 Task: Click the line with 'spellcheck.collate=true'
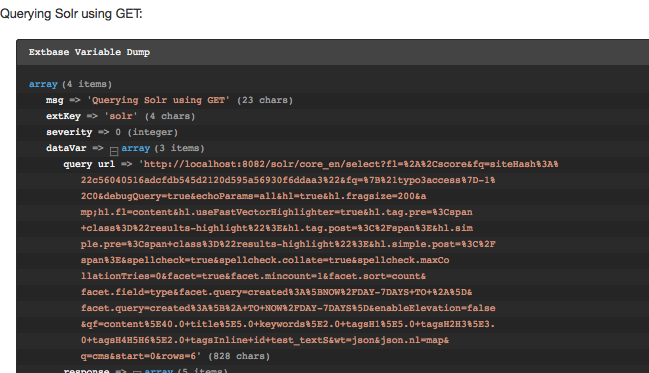(x=265, y=260)
